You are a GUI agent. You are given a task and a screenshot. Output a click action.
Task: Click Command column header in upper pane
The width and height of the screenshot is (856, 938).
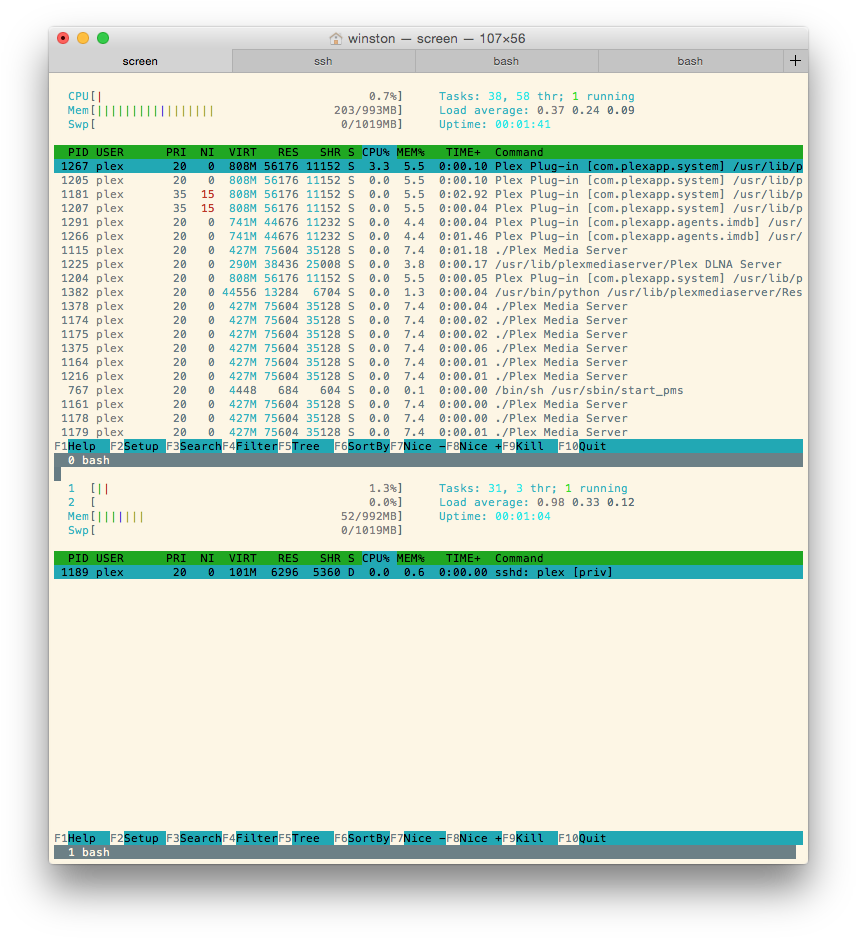click(519, 152)
